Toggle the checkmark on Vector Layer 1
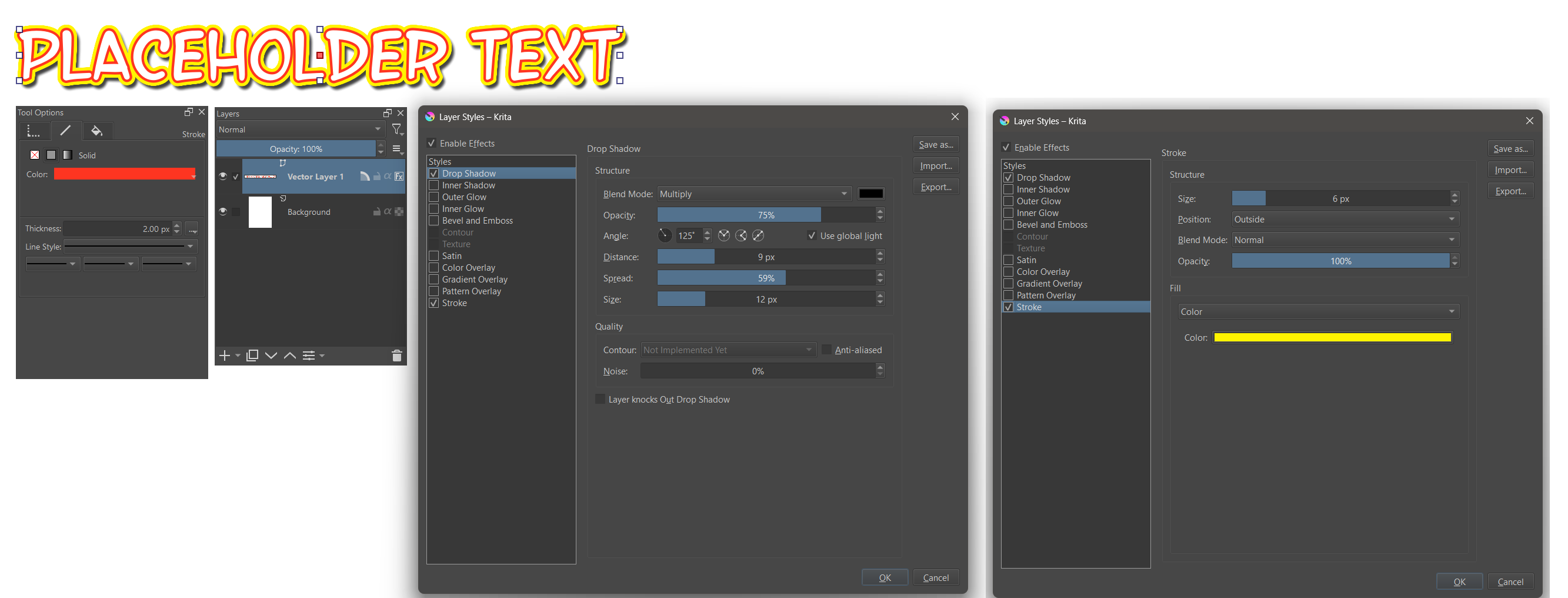Image resolution: width=1568 pixels, height=598 pixels. 236,177
